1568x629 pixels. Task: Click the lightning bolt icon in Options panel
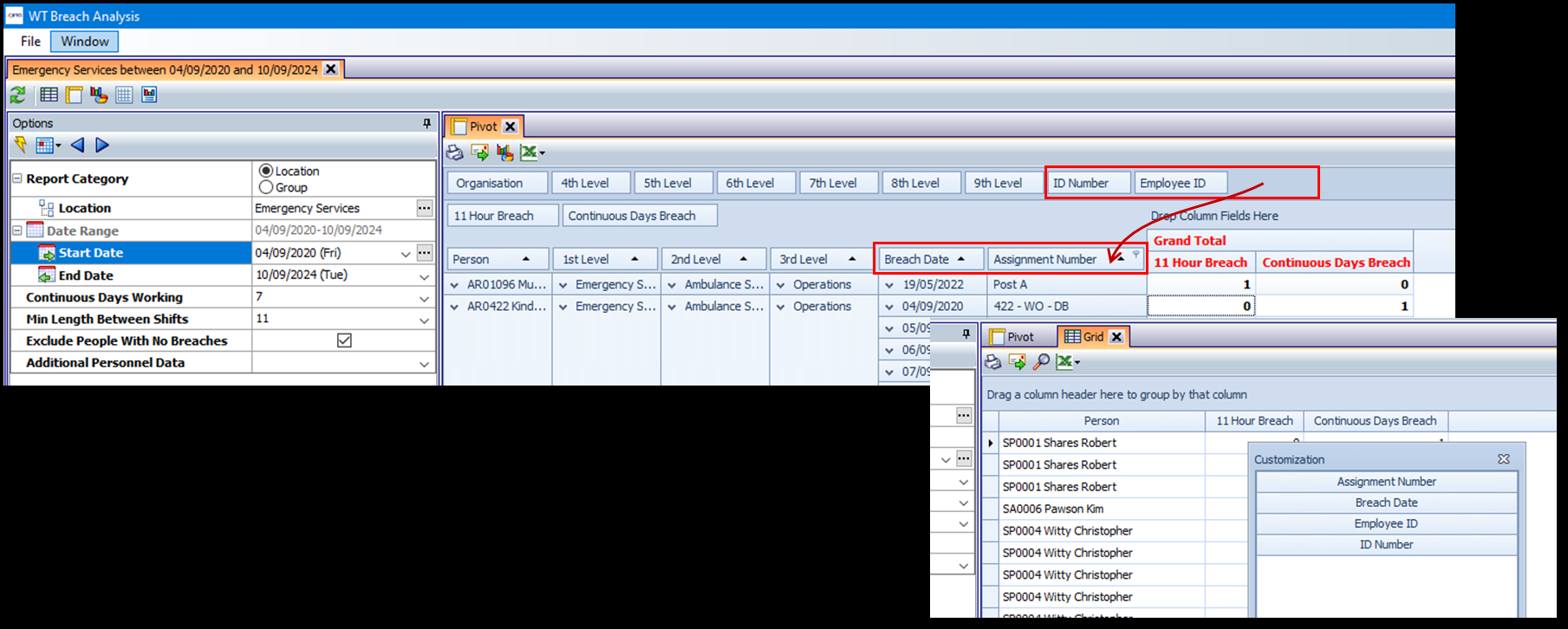21,145
